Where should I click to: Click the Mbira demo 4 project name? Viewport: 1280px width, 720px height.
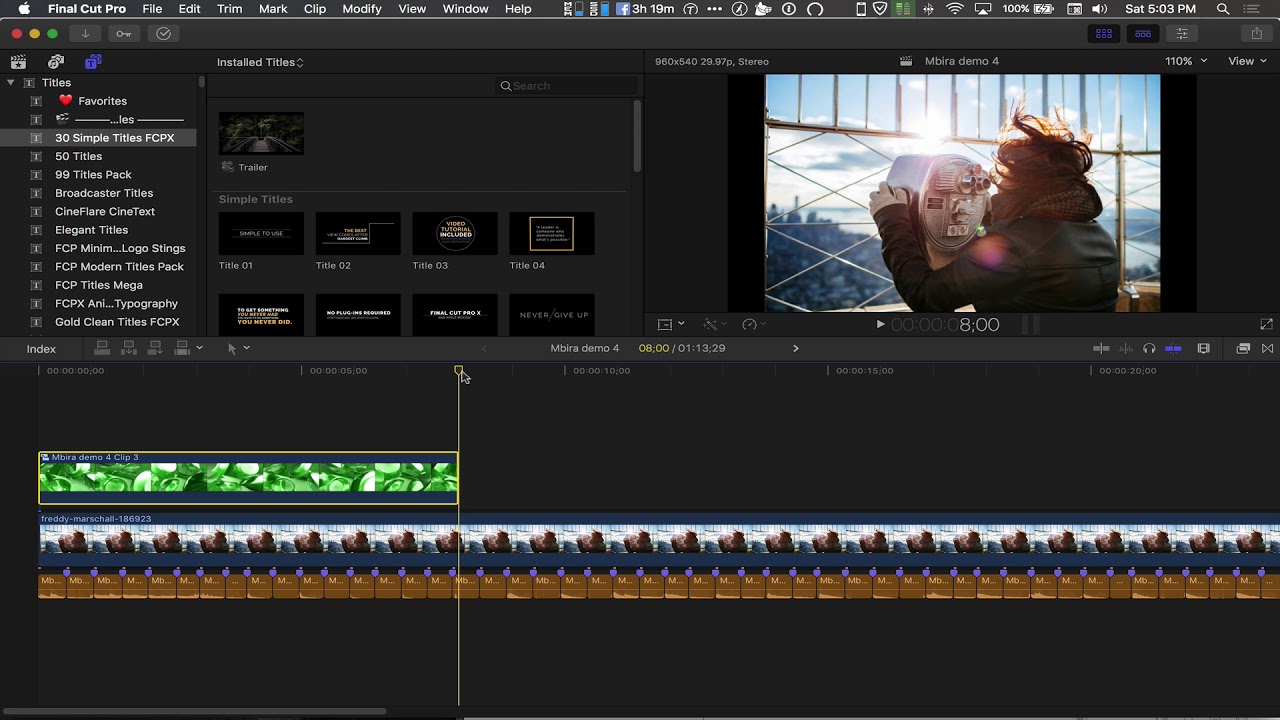tap(585, 348)
